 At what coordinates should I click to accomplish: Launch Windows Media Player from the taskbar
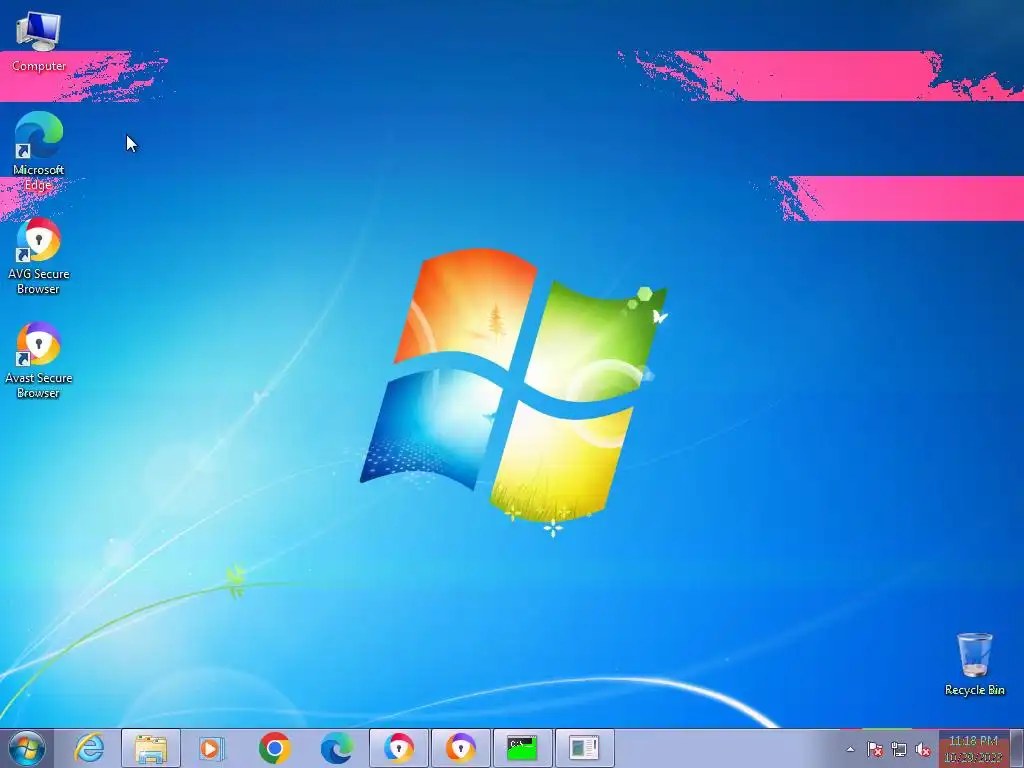[x=212, y=748]
